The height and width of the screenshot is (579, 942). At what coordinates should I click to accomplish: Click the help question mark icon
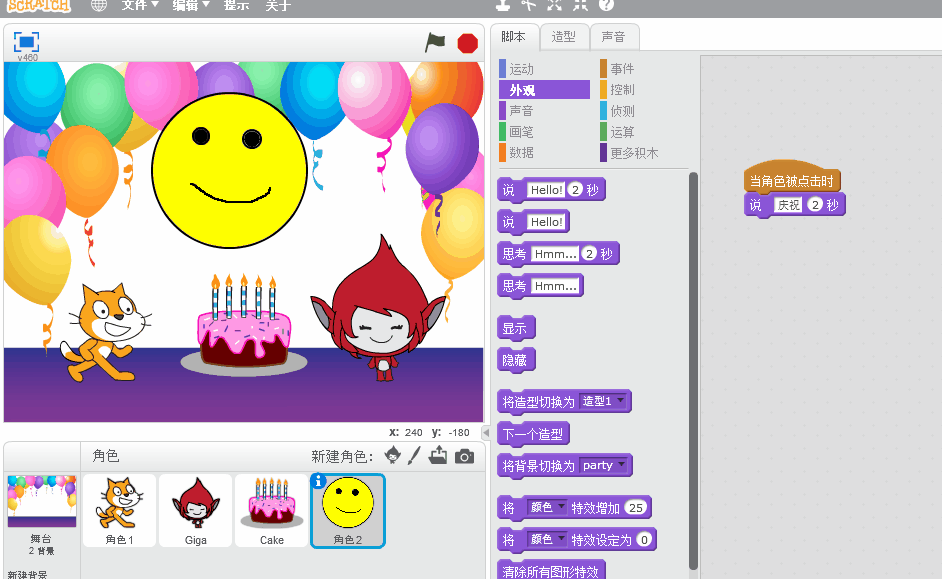click(x=607, y=5)
